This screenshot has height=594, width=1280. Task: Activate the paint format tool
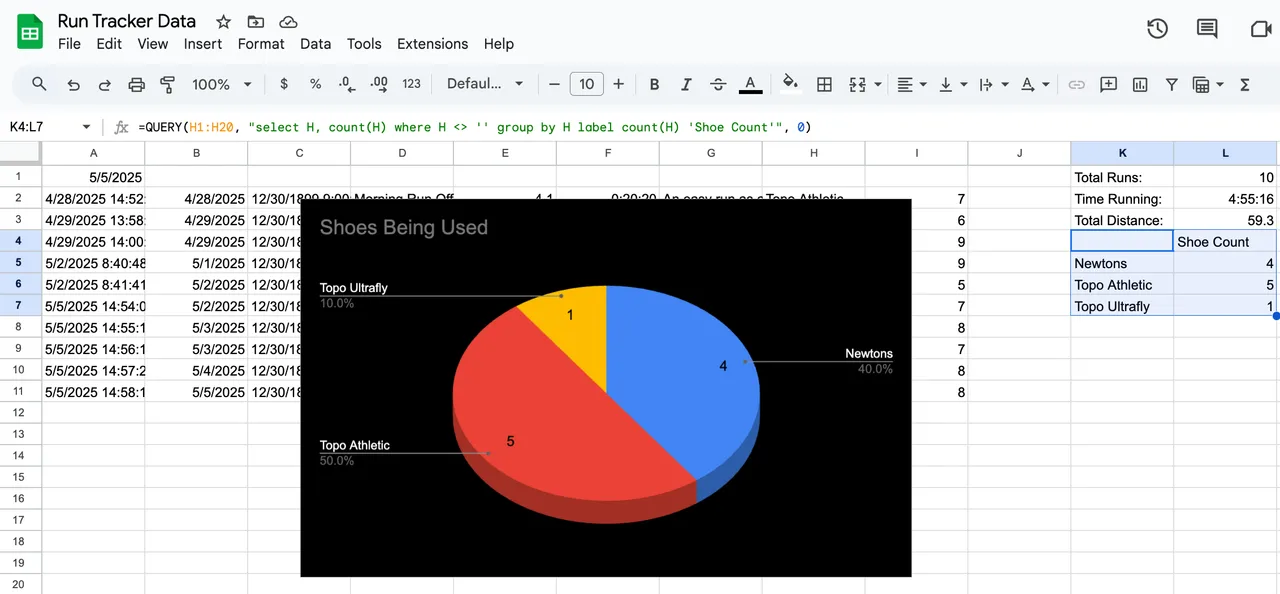click(168, 84)
